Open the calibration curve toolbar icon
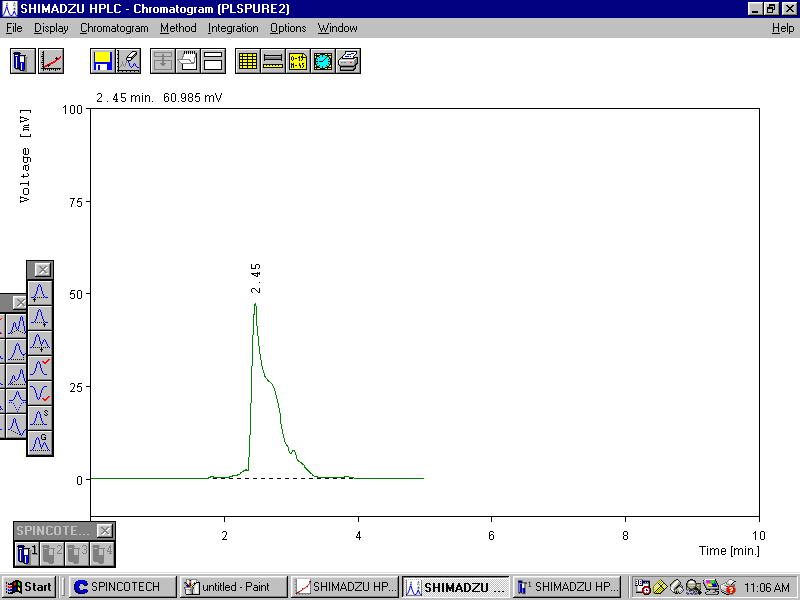 coord(51,61)
